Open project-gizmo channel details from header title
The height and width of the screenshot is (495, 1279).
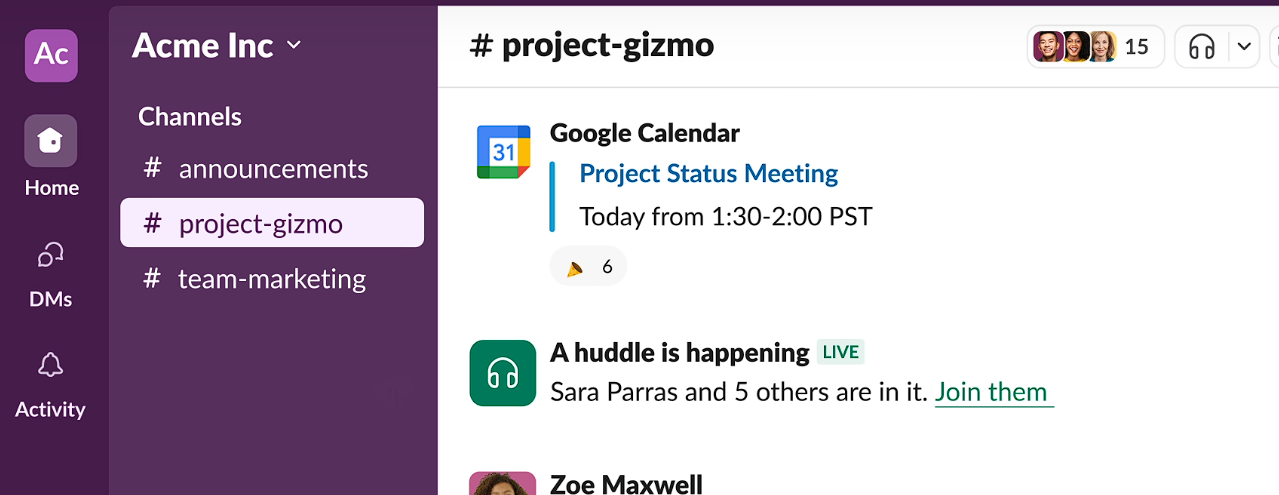pos(592,45)
